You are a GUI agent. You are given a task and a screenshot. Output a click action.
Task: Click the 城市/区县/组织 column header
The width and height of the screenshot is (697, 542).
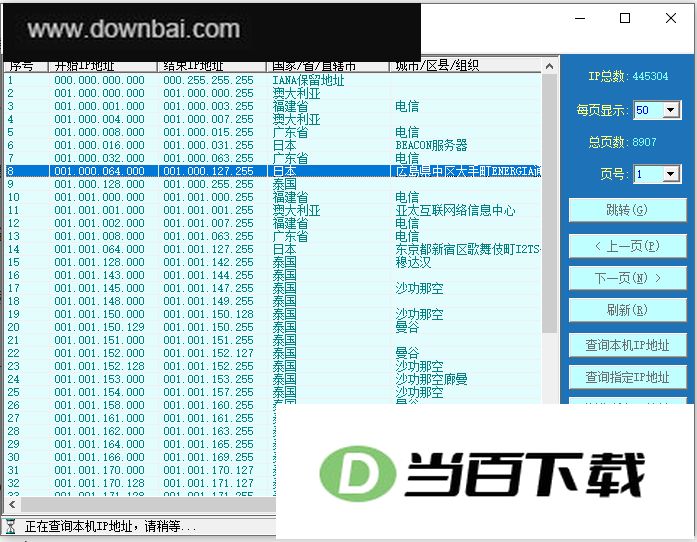coord(465,66)
